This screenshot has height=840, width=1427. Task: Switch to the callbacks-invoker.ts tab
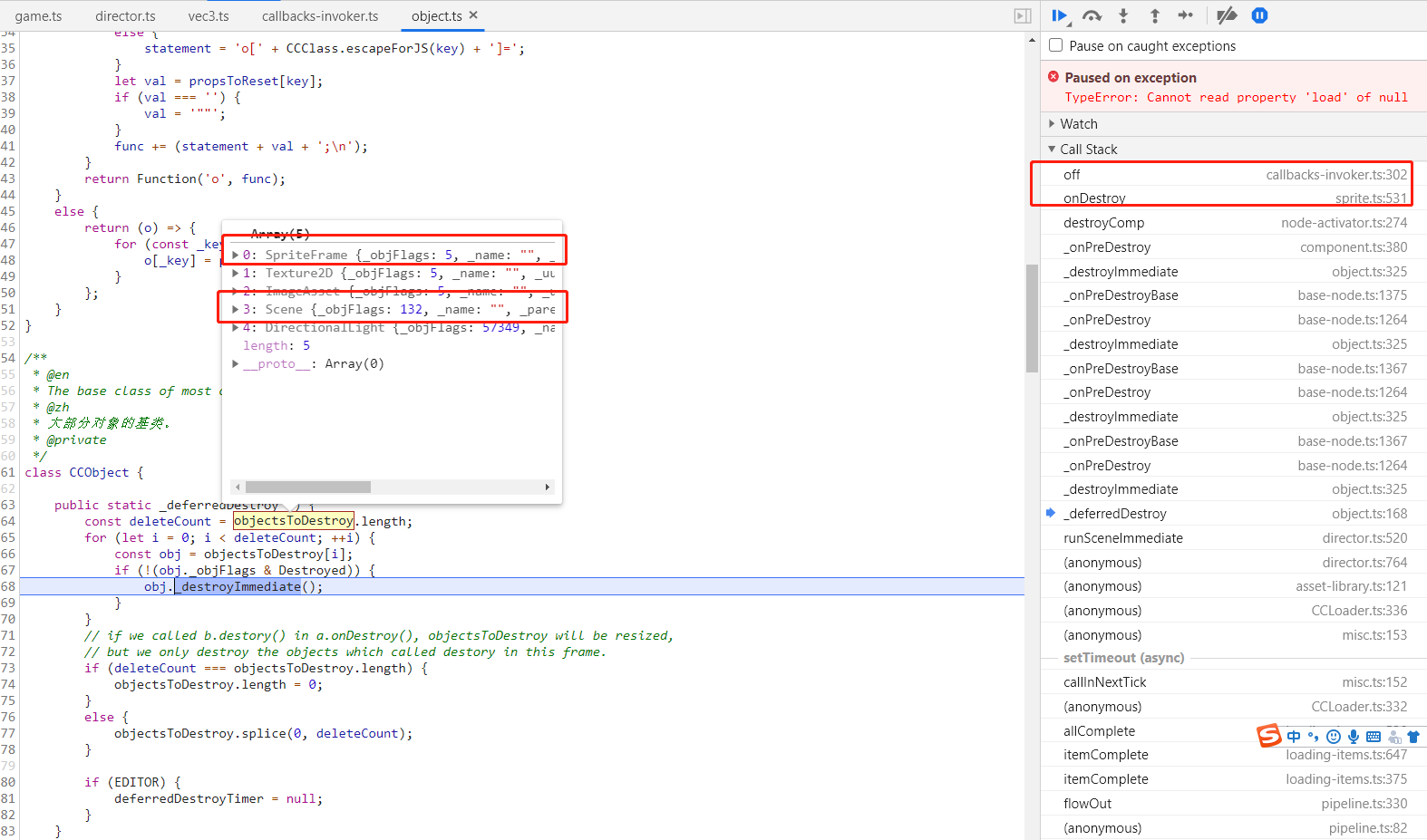pyautogui.click(x=320, y=16)
